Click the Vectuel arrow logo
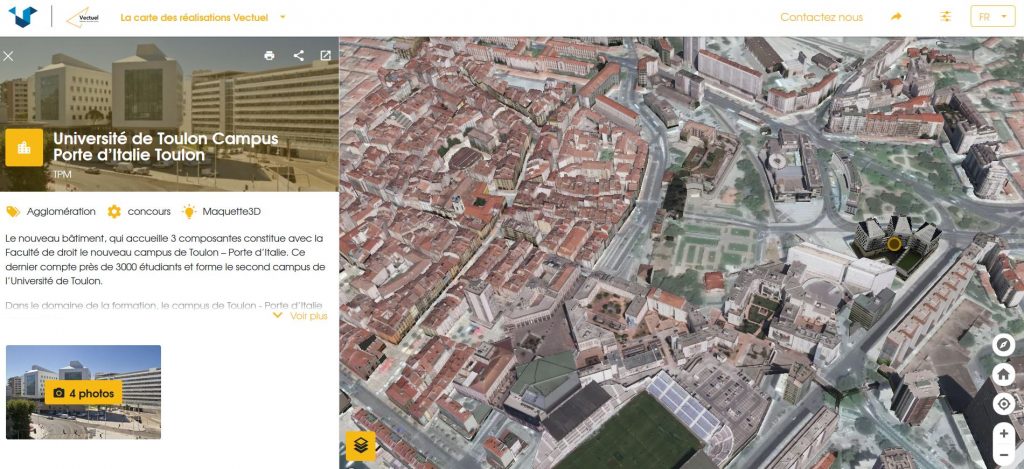This screenshot has width=1024, height=469. tap(82, 18)
